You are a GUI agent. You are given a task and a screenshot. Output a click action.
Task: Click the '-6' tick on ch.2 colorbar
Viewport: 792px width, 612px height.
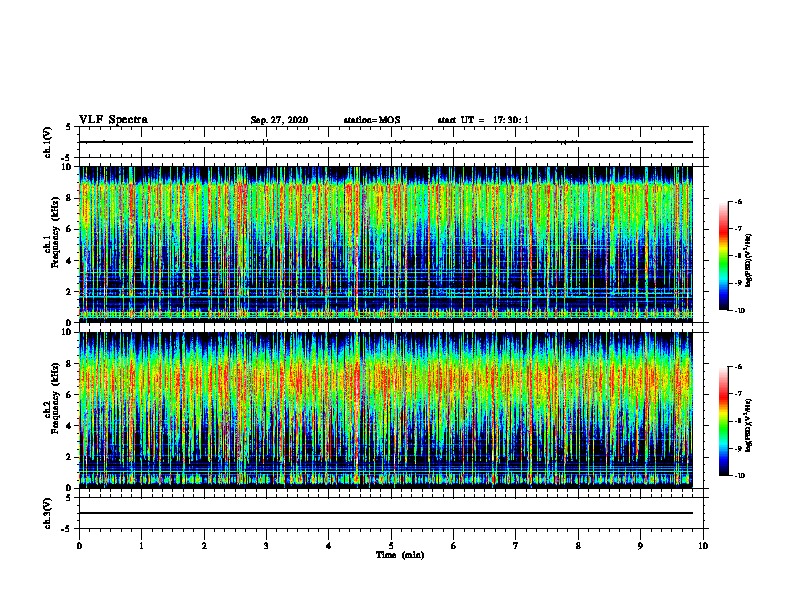point(738,367)
